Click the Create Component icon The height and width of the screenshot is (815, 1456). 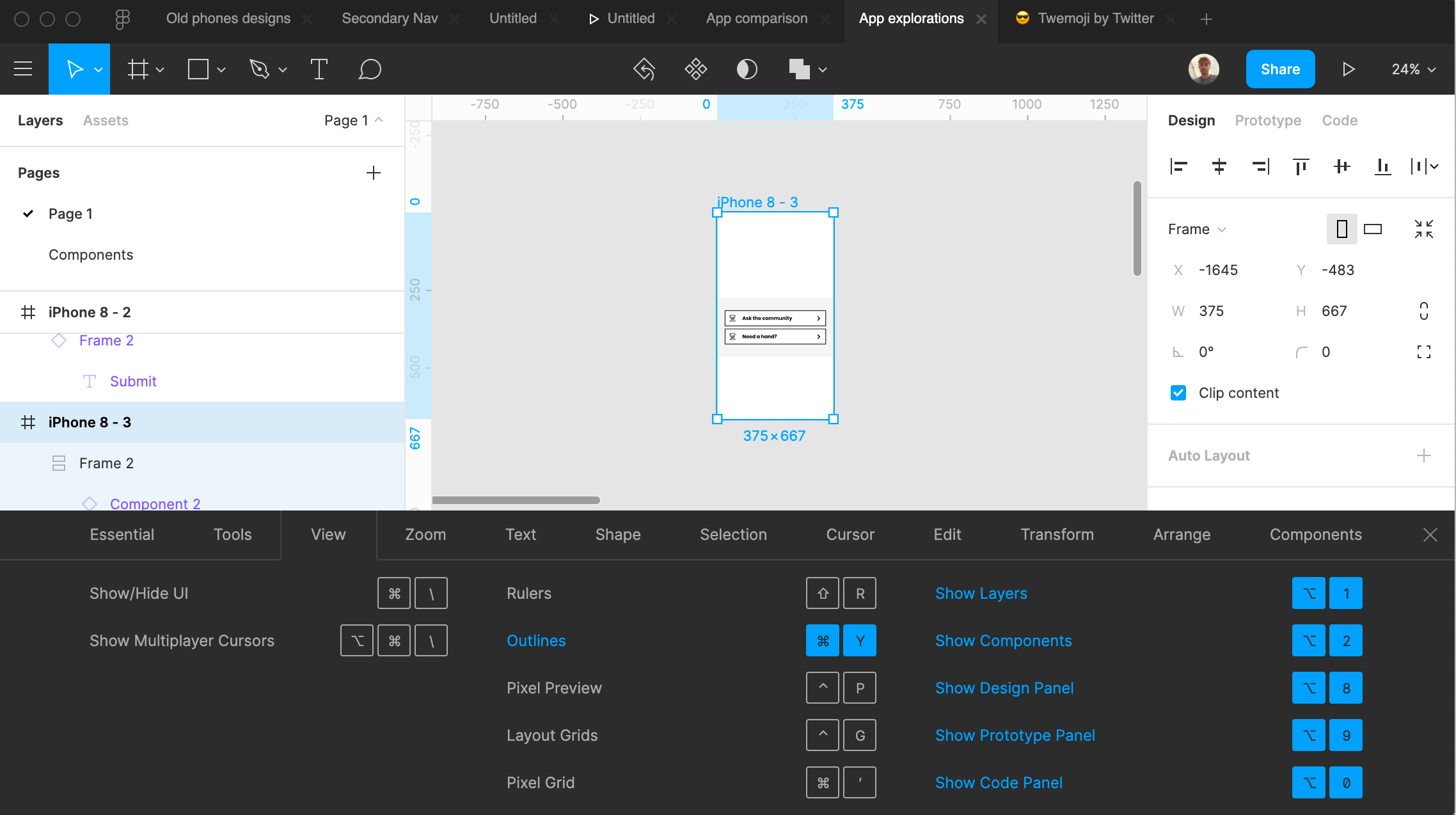[695, 69]
